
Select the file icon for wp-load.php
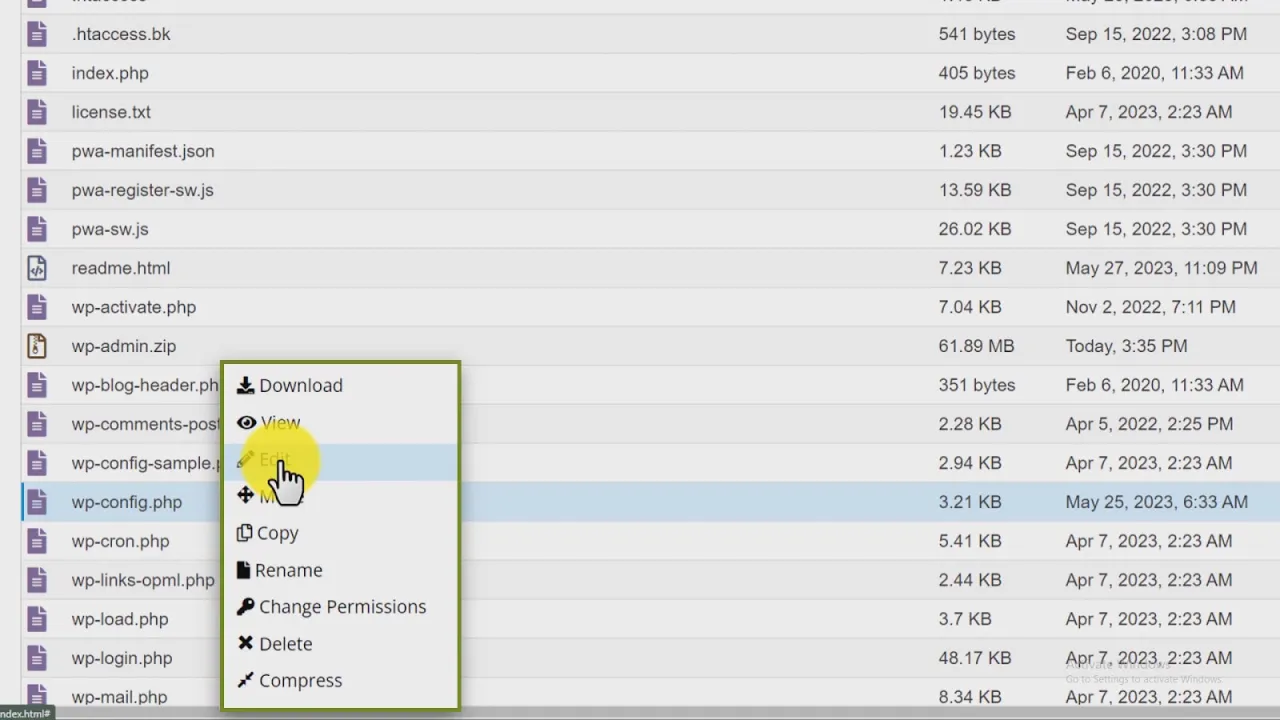click(37, 619)
